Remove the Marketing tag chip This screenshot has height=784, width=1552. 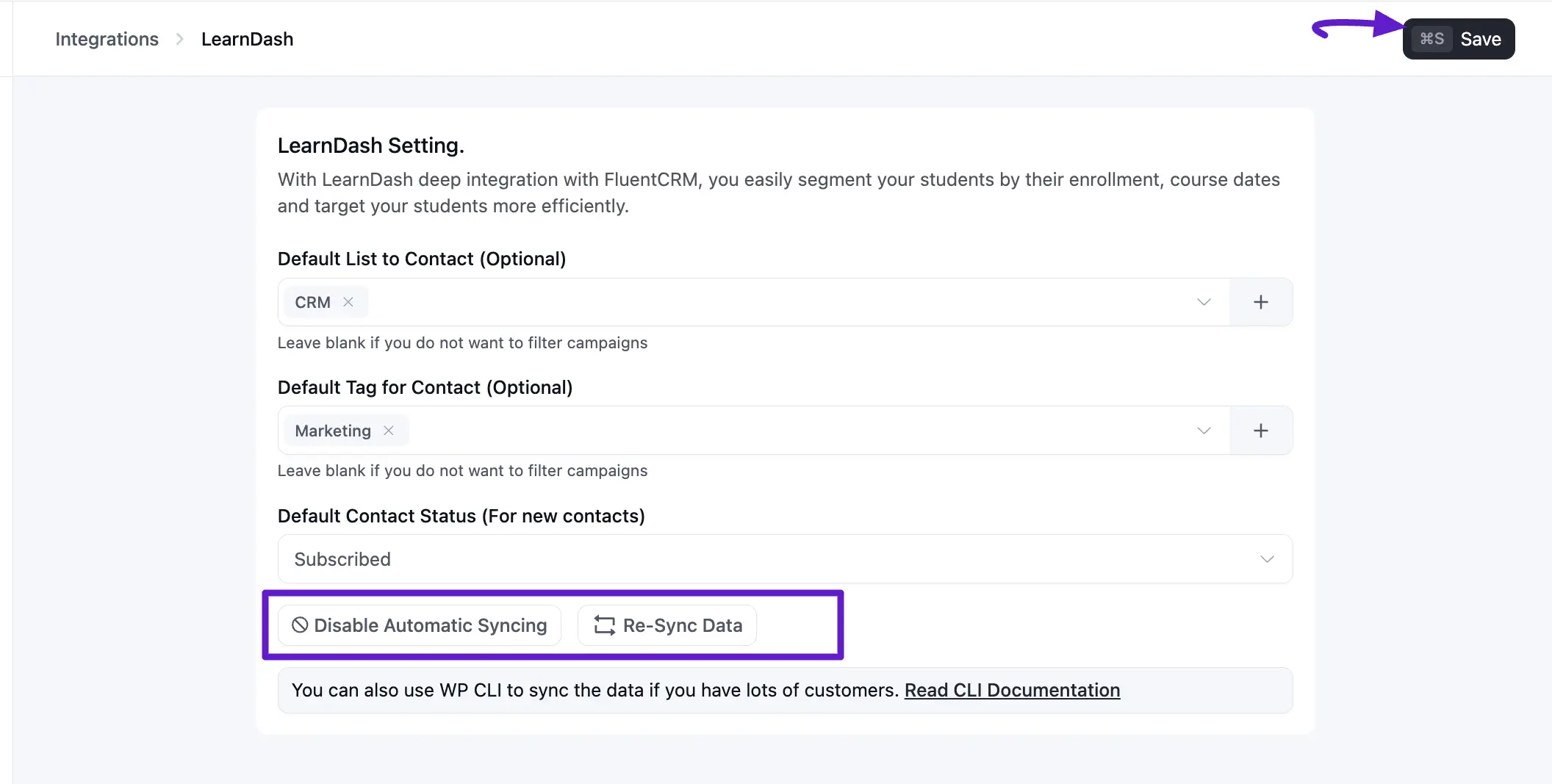(389, 431)
